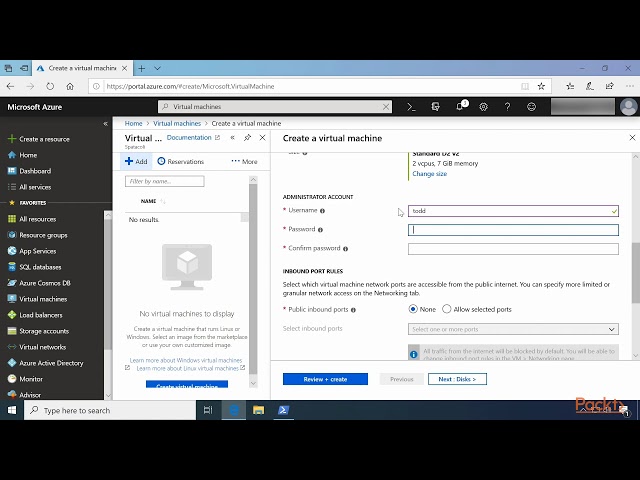
Task: Open Learn more about Linux virtual machines
Action: [187, 368]
